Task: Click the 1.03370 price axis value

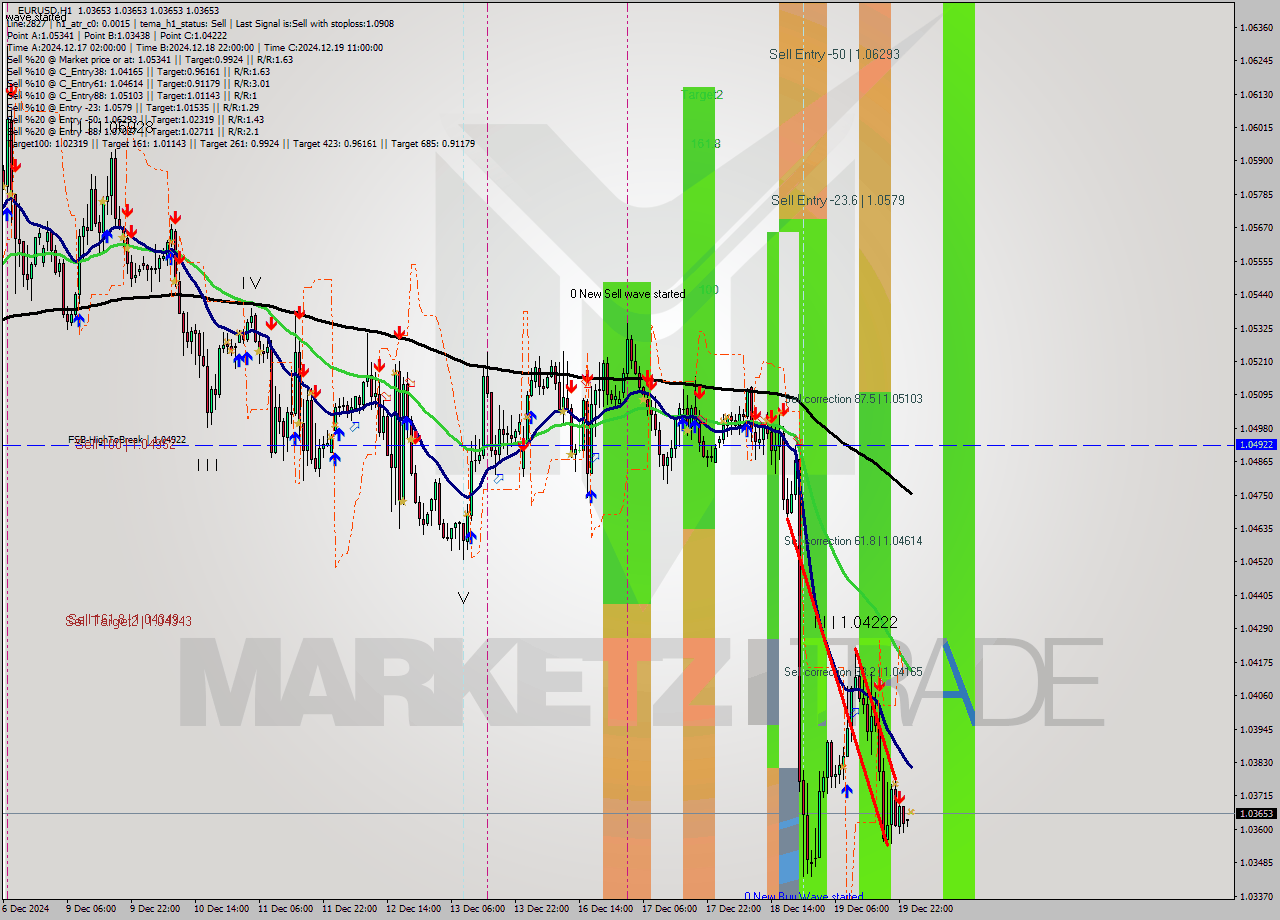Action: click(x=1256, y=896)
